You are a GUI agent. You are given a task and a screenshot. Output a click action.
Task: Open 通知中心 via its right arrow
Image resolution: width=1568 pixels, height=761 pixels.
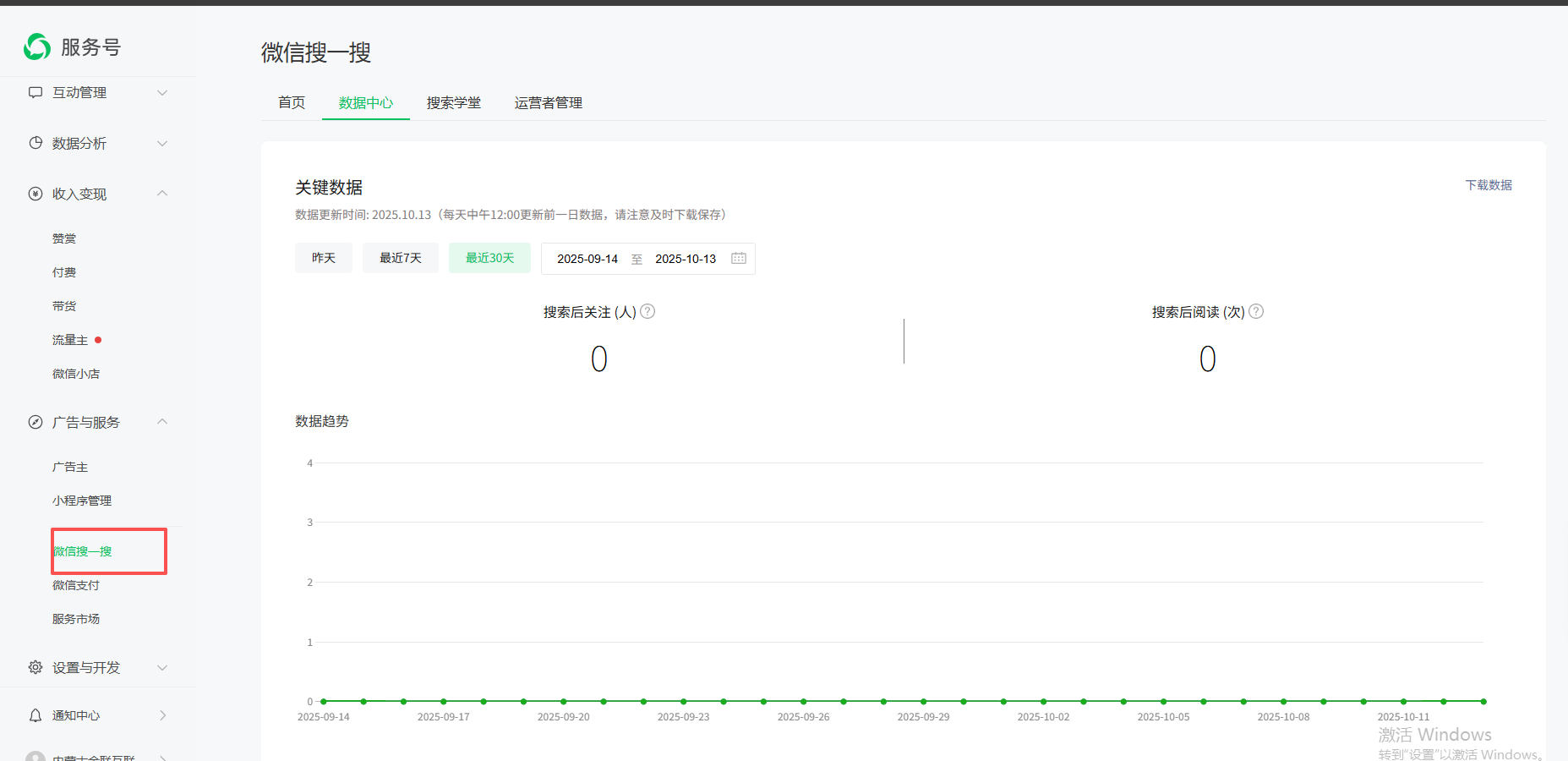point(163,715)
